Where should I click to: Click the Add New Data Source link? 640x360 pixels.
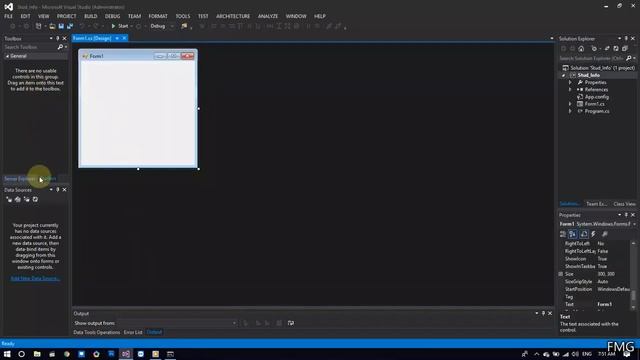(x=35, y=279)
